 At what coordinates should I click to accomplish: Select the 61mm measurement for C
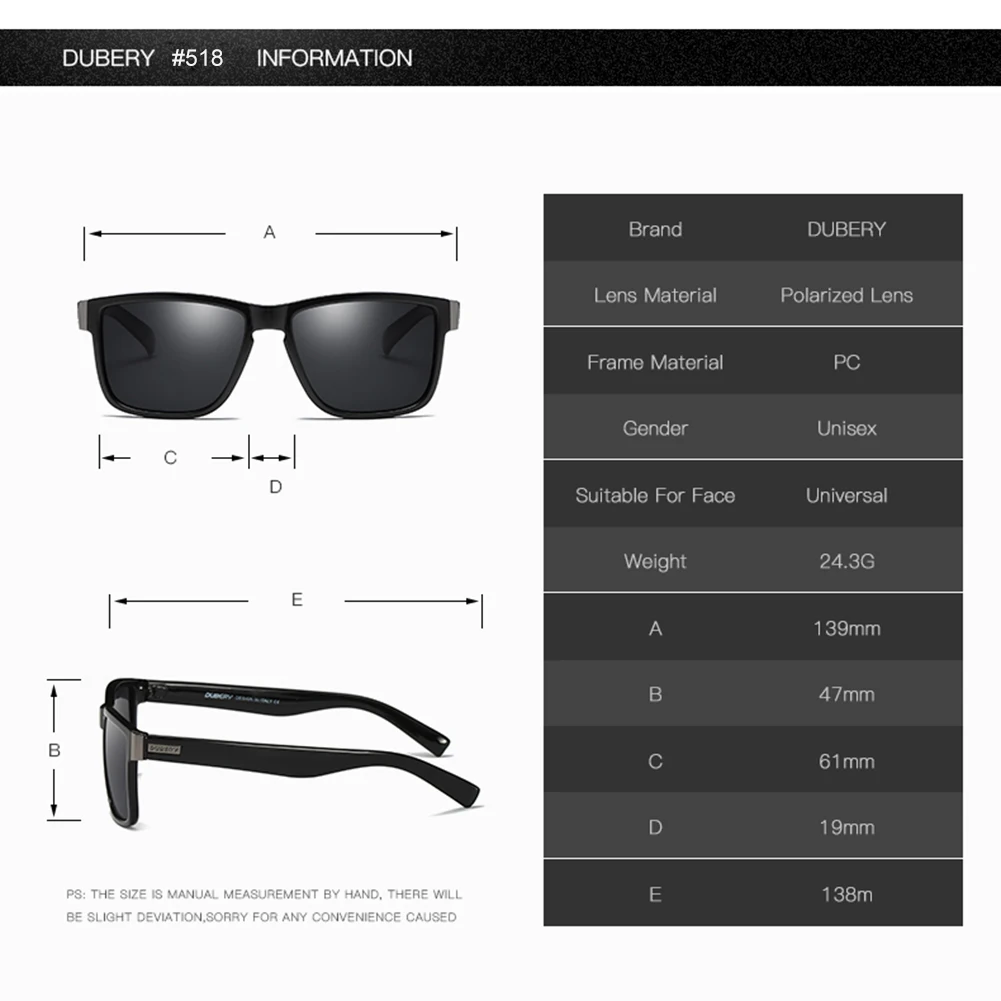[x=847, y=761]
